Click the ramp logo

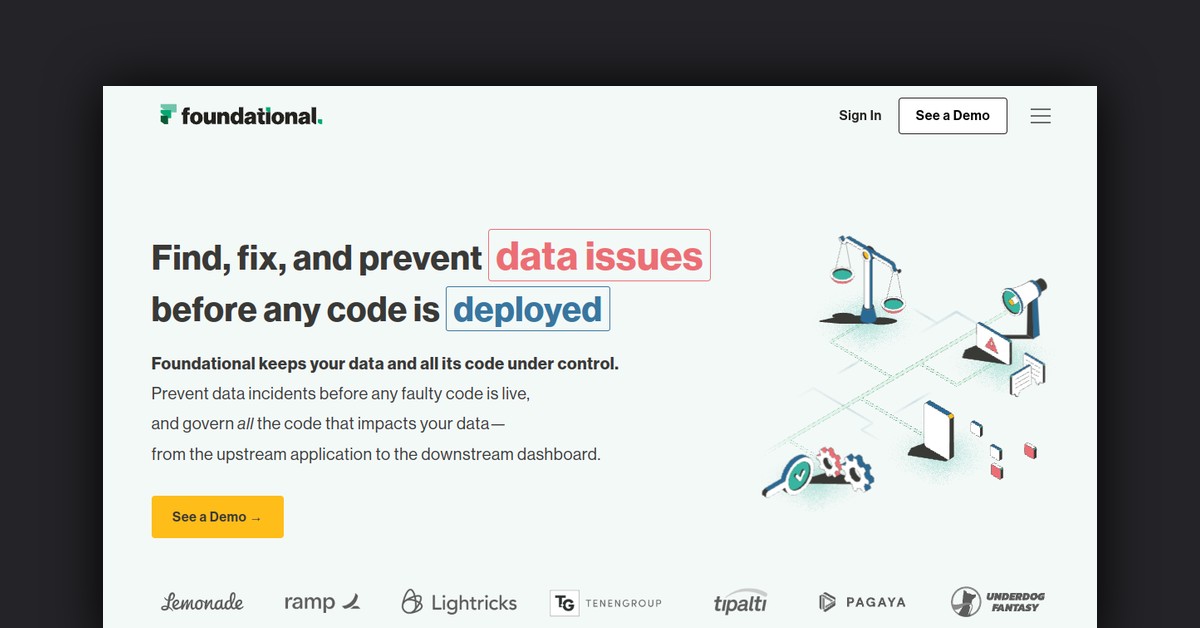pyautogui.click(x=321, y=602)
